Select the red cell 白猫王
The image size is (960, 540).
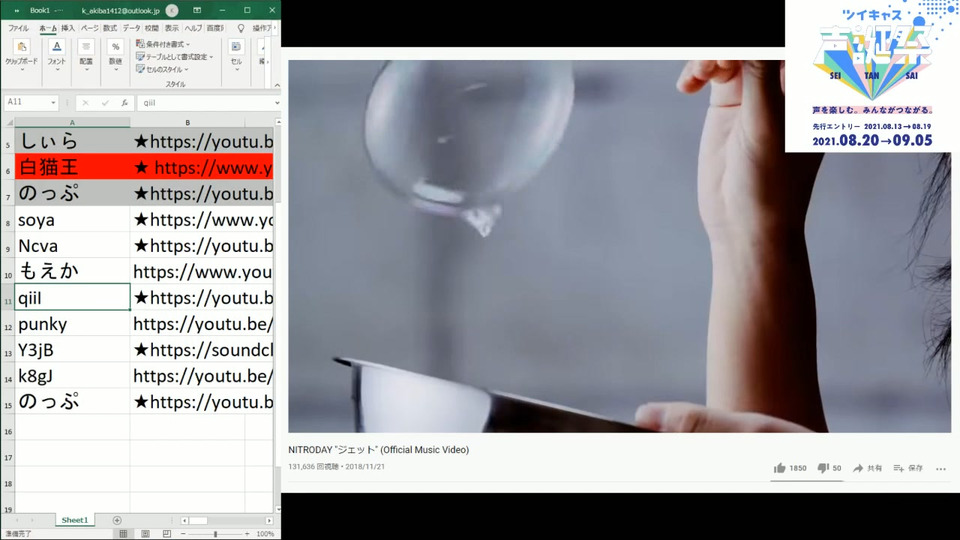point(72,167)
